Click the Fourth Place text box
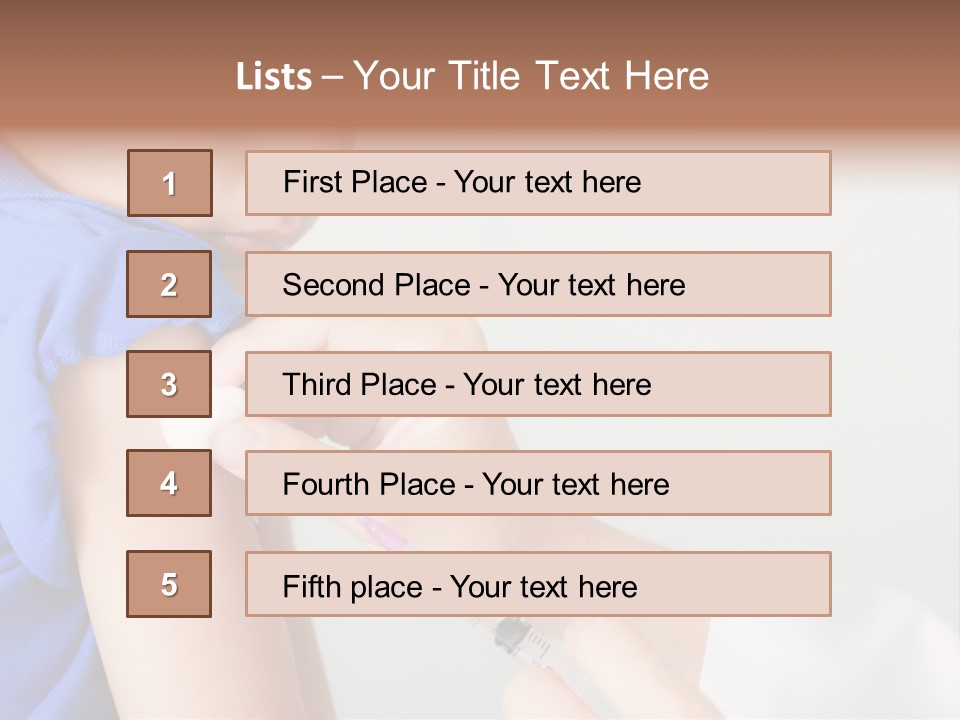The width and height of the screenshot is (960, 720). (538, 484)
